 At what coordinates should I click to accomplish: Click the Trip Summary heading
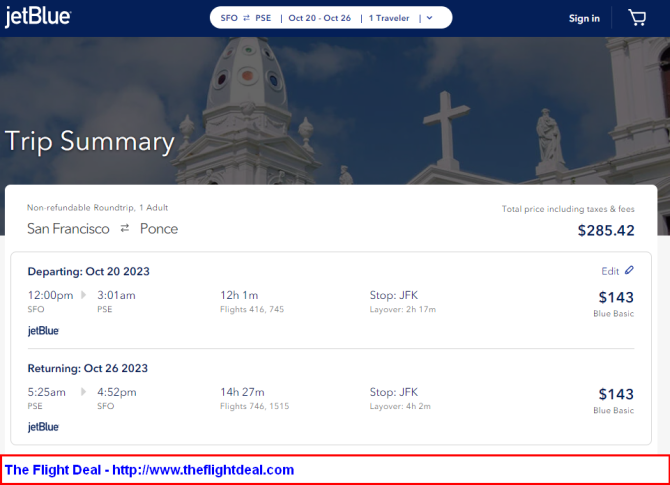(90, 141)
